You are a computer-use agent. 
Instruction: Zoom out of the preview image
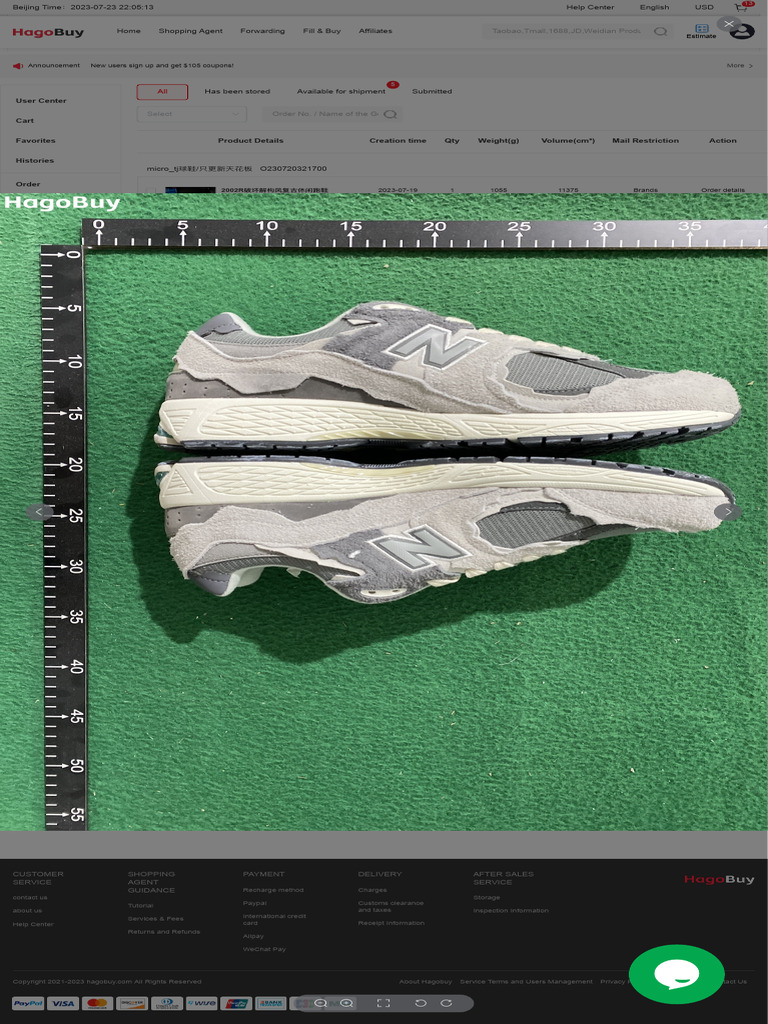[x=321, y=1003]
